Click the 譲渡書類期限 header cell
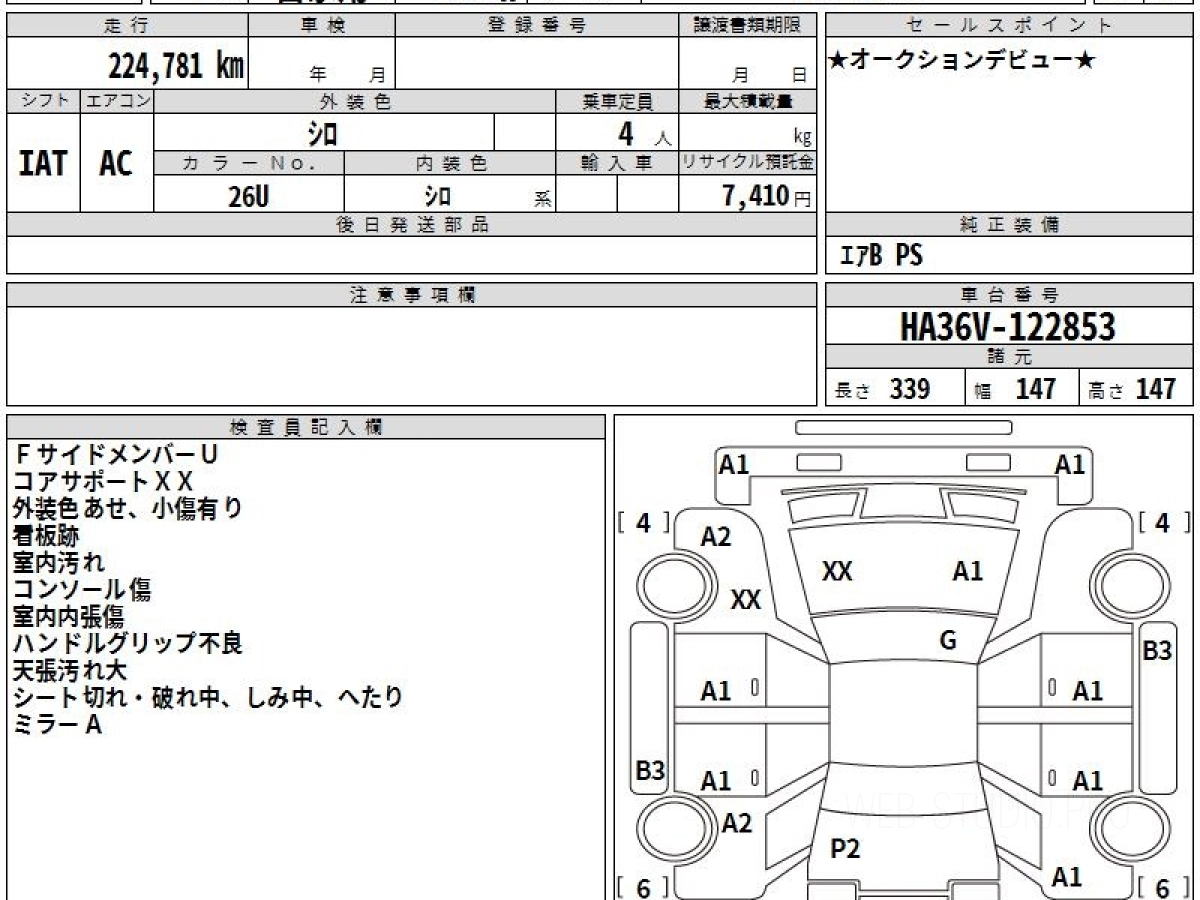Image resolution: width=1200 pixels, height=900 pixels. point(748,26)
